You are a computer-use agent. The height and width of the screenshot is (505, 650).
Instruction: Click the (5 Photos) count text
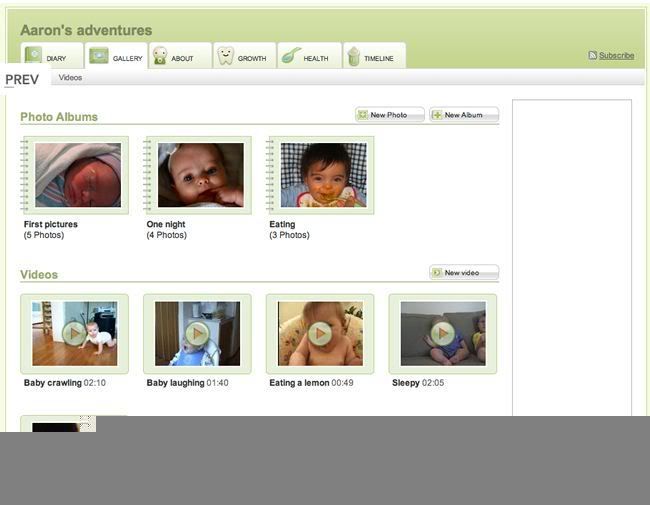tap(44, 235)
